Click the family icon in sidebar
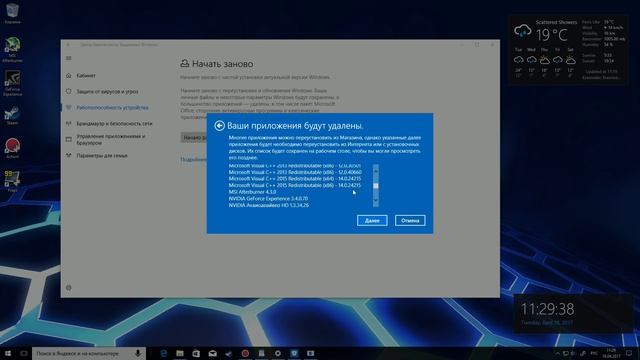This screenshot has height=360, width=640. [x=69, y=156]
